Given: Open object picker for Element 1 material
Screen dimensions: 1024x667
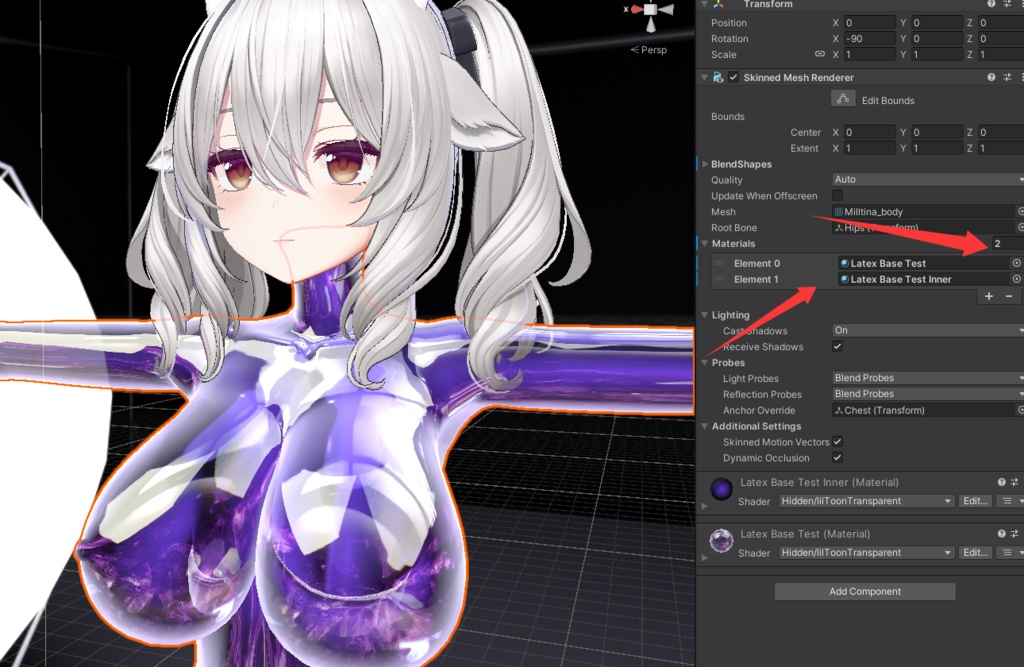Looking at the screenshot, I should (x=1016, y=279).
